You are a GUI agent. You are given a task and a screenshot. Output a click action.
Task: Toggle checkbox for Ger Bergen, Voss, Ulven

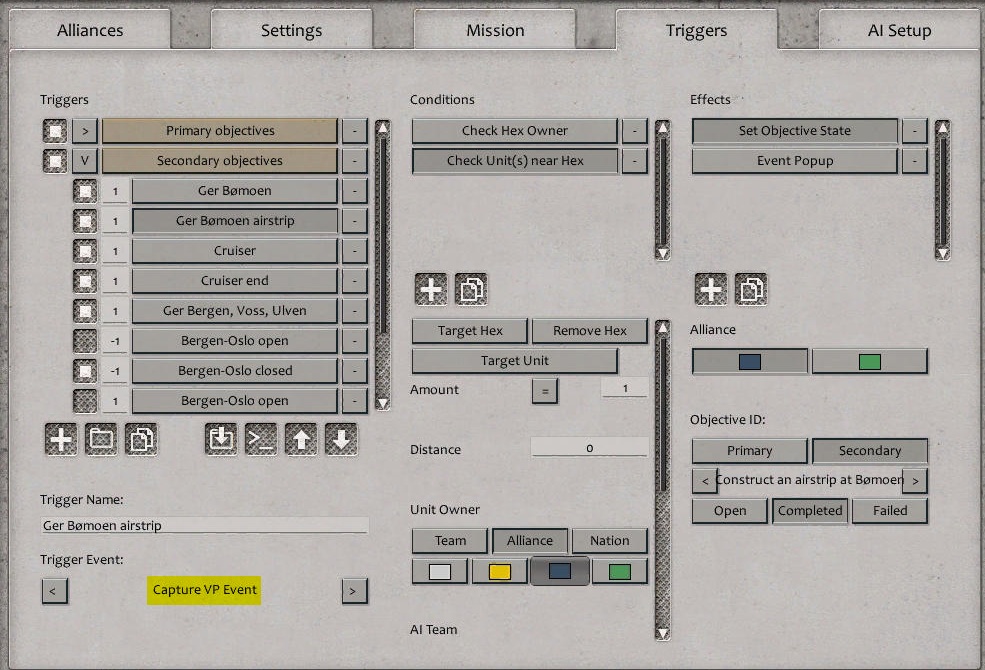[85, 311]
